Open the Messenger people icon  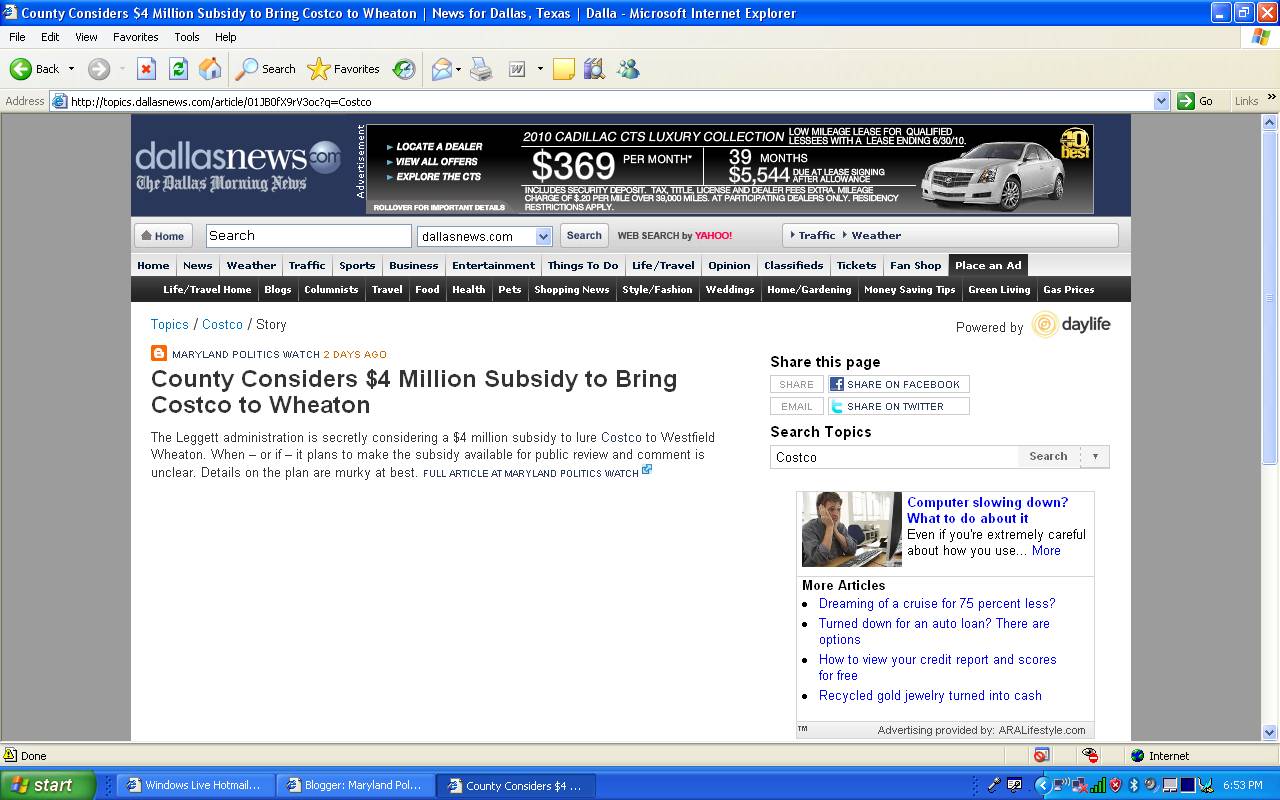click(628, 69)
